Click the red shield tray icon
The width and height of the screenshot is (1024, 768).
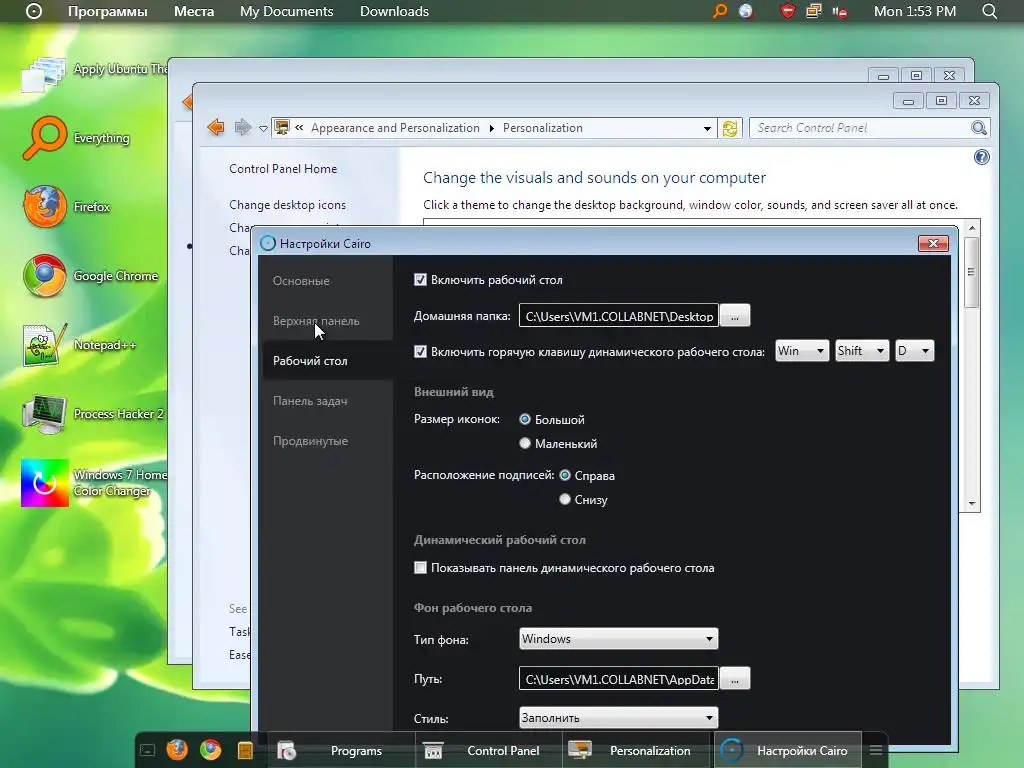point(788,11)
